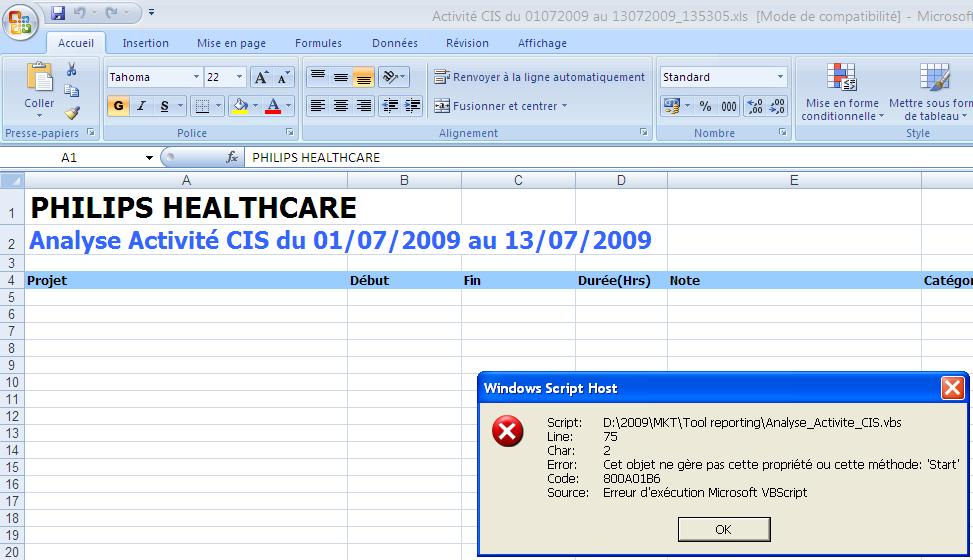Click OK in Windows Script Host dialog

click(x=724, y=530)
